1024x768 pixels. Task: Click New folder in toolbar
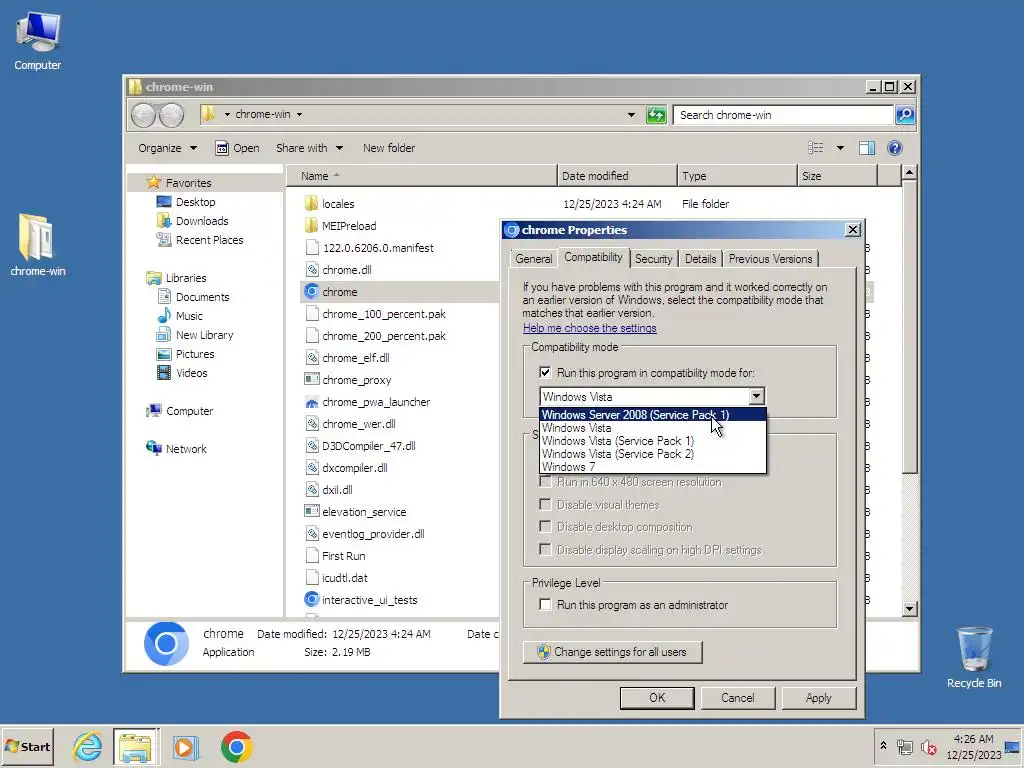389,148
